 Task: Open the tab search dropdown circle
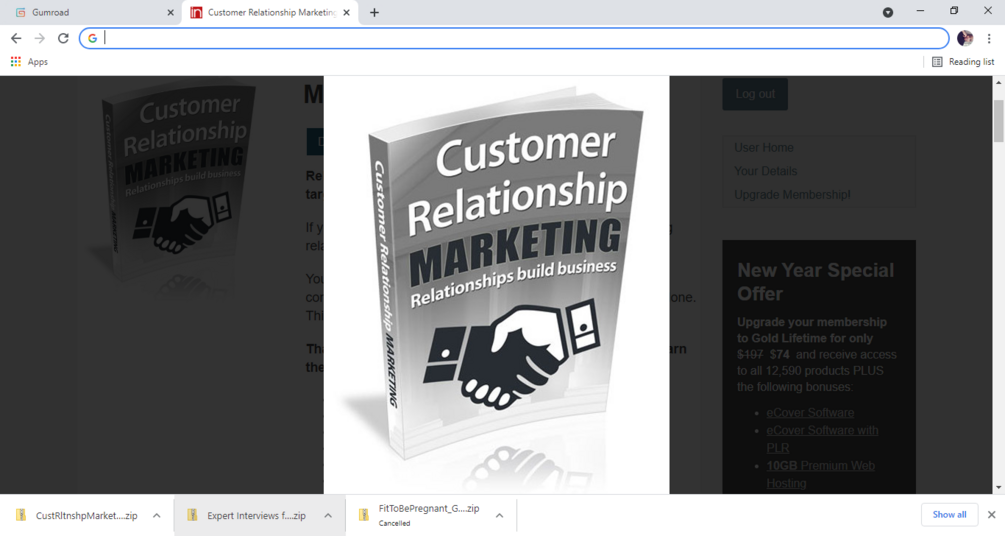888,12
